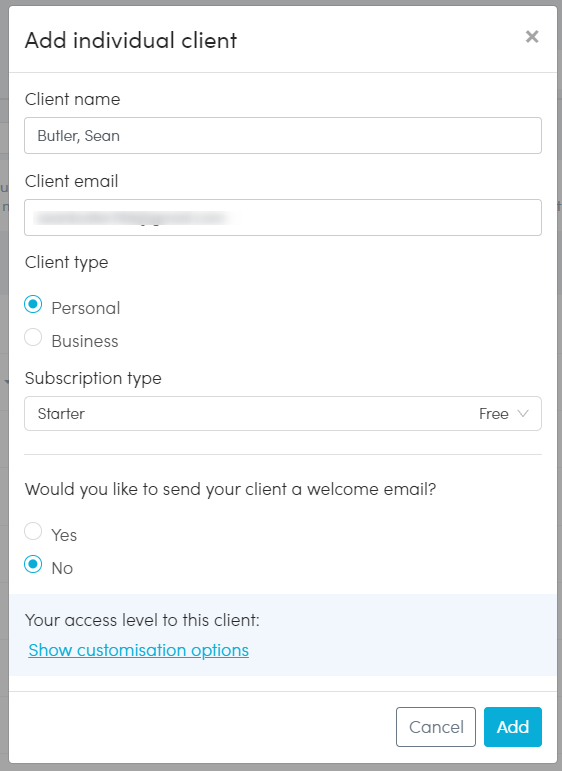
Task: Click the Business label text
Action: pos(85,341)
